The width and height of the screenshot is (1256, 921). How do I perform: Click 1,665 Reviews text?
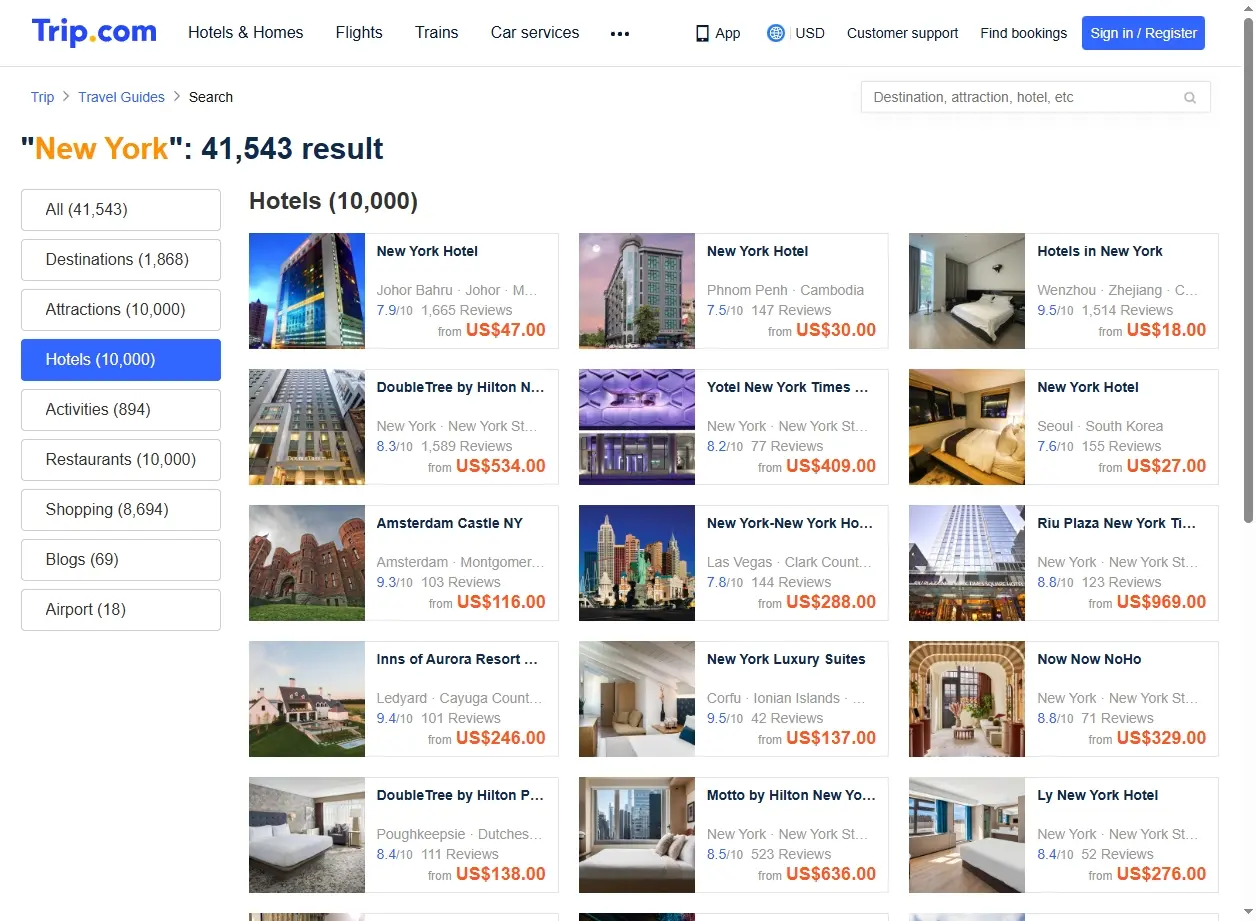point(467,310)
